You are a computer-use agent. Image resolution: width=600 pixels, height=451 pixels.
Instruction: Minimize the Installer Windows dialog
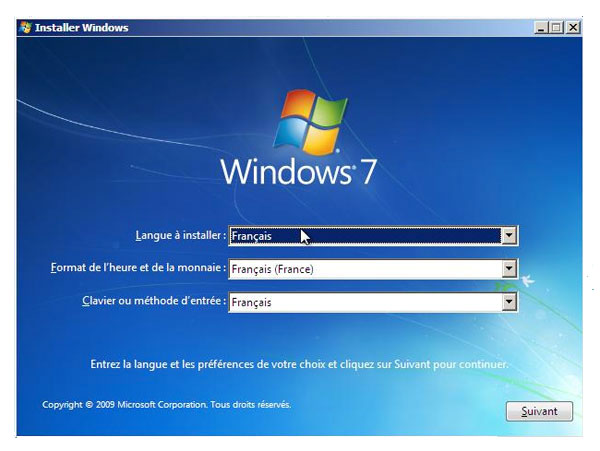point(541,28)
